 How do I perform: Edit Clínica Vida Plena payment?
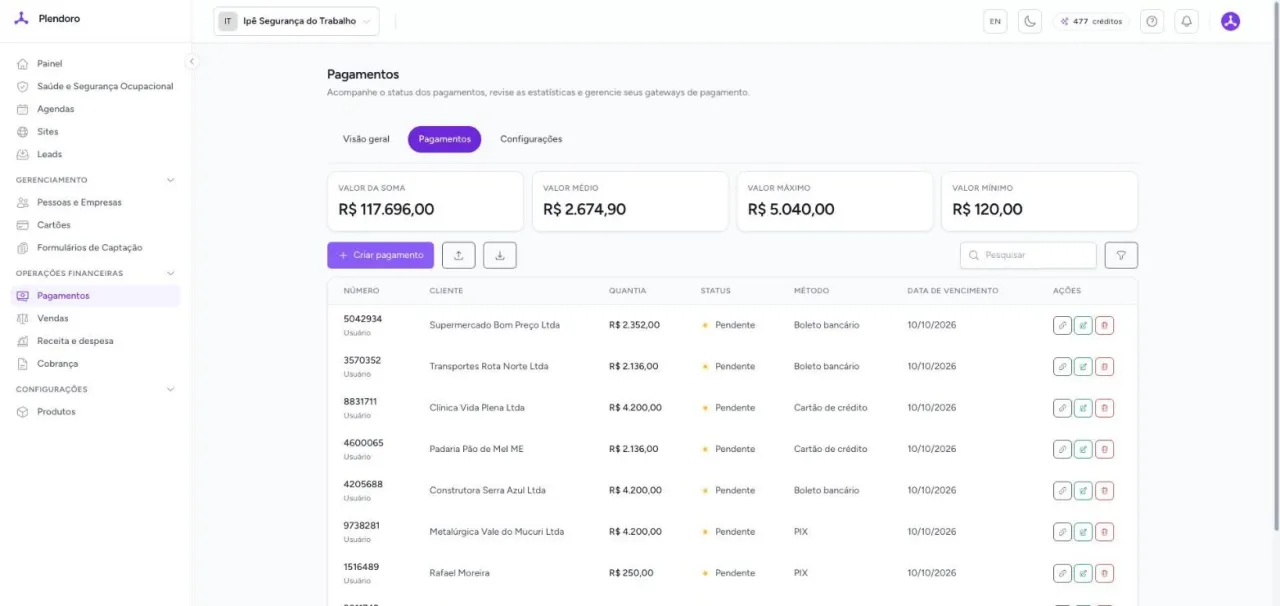(x=1083, y=408)
